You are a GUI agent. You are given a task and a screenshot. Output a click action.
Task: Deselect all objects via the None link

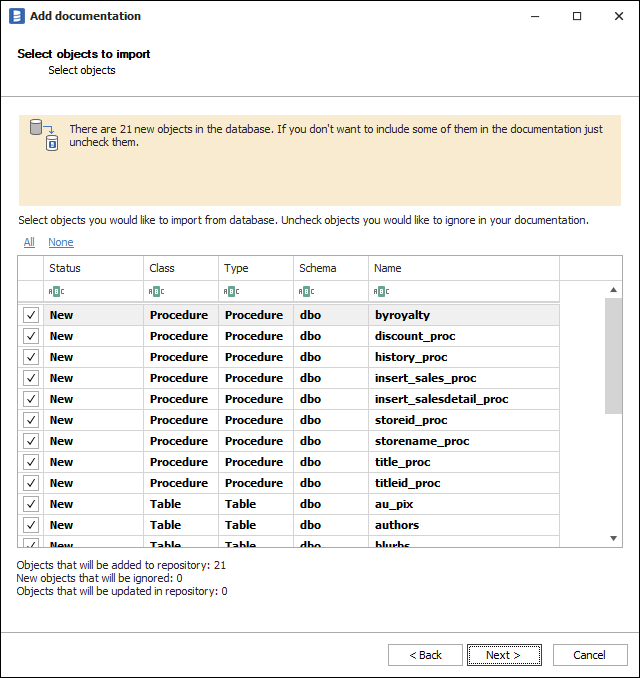(60, 242)
